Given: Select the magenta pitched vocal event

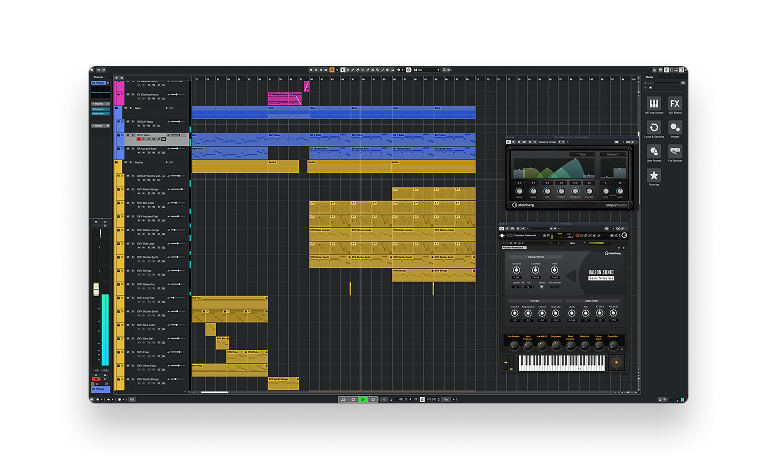Looking at the screenshot, I should [x=284, y=98].
